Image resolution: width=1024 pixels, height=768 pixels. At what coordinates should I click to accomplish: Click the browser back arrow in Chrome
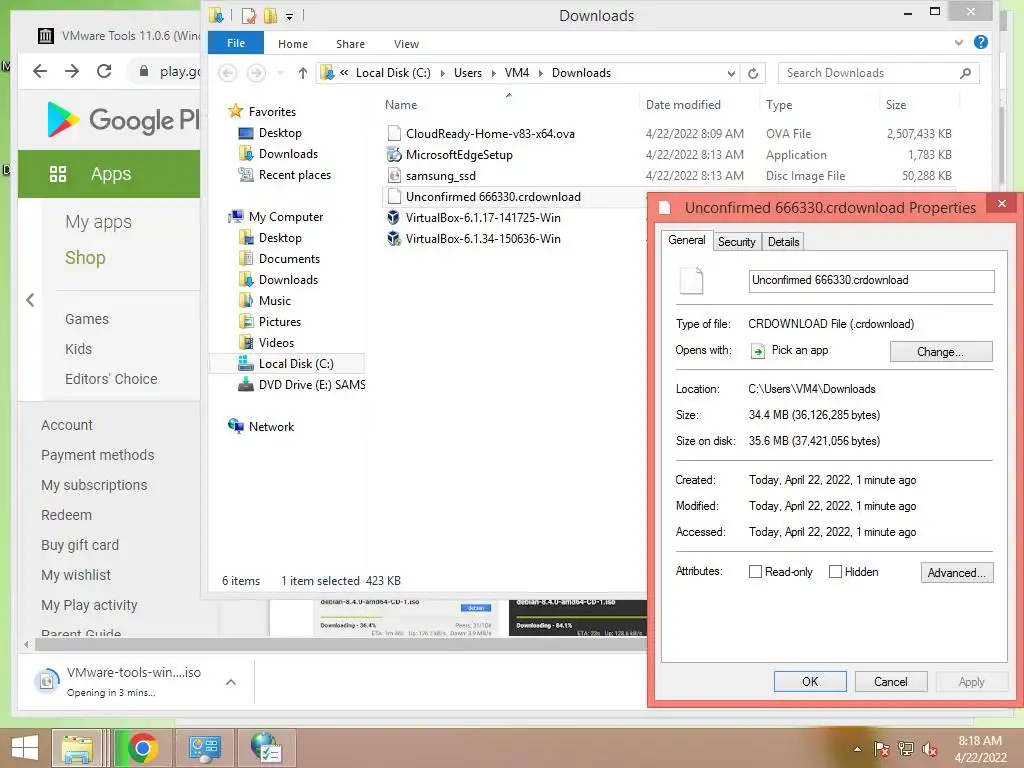pos(40,71)
